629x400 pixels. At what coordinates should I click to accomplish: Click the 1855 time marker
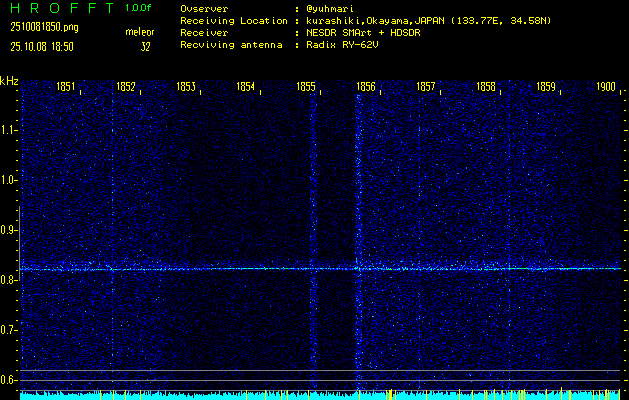tap(306, 87)
